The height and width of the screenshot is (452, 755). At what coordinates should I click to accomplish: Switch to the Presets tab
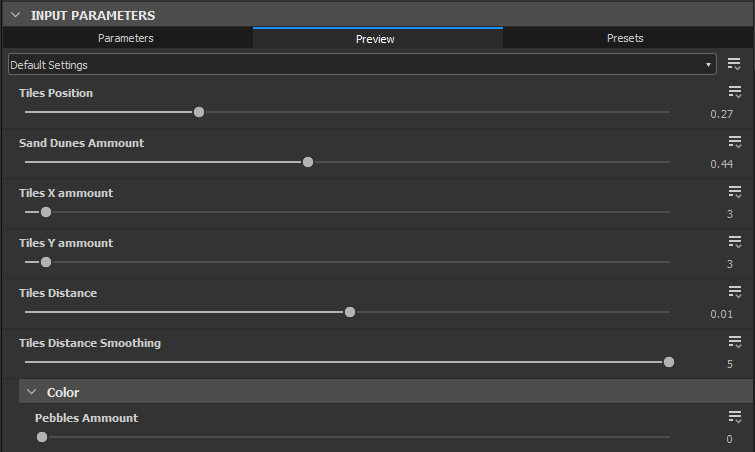(x=625, y=38)
